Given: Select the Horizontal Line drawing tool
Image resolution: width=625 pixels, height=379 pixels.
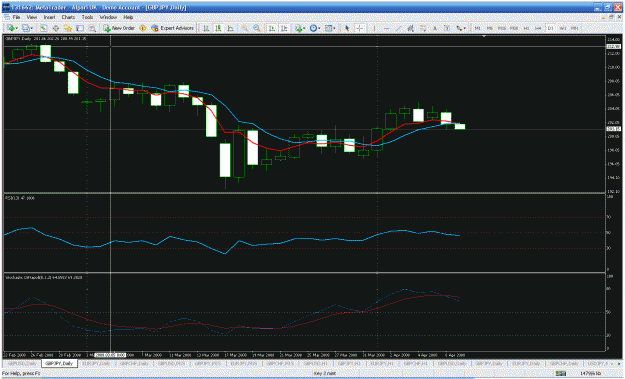Looking at the screenshot, I should (x=387, y=28).
